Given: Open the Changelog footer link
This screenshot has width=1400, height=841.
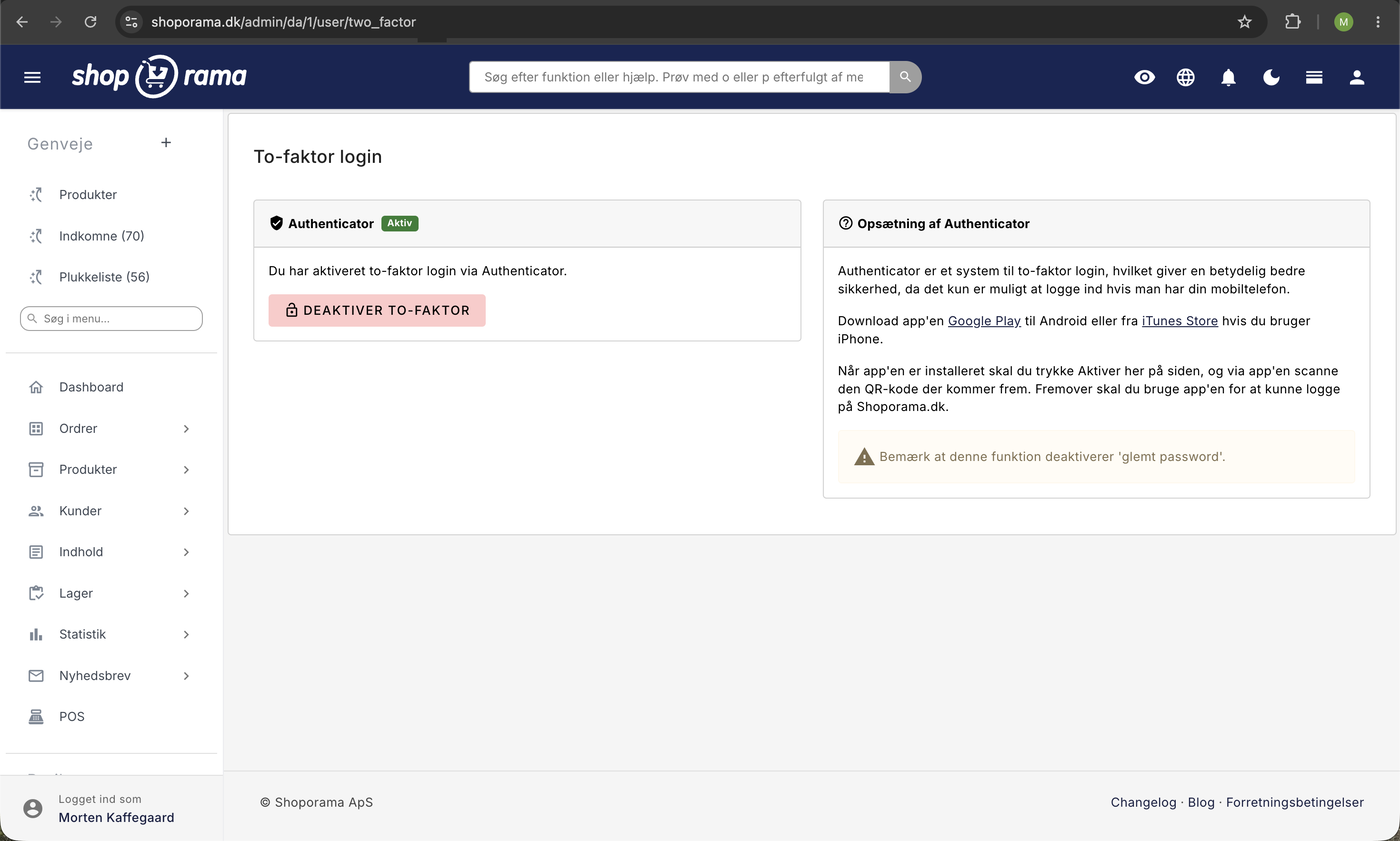Looking at the screenshot, I should tap(1143, 802).
